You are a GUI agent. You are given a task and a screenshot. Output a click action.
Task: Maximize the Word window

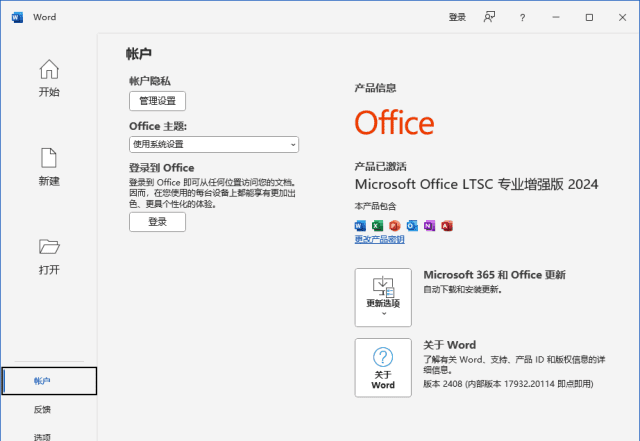[x=589, y=17]
